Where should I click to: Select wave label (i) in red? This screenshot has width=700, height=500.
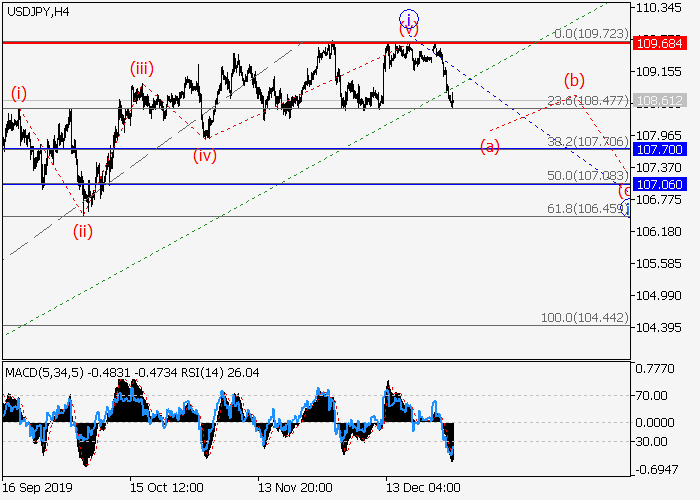tap(19, 93)
